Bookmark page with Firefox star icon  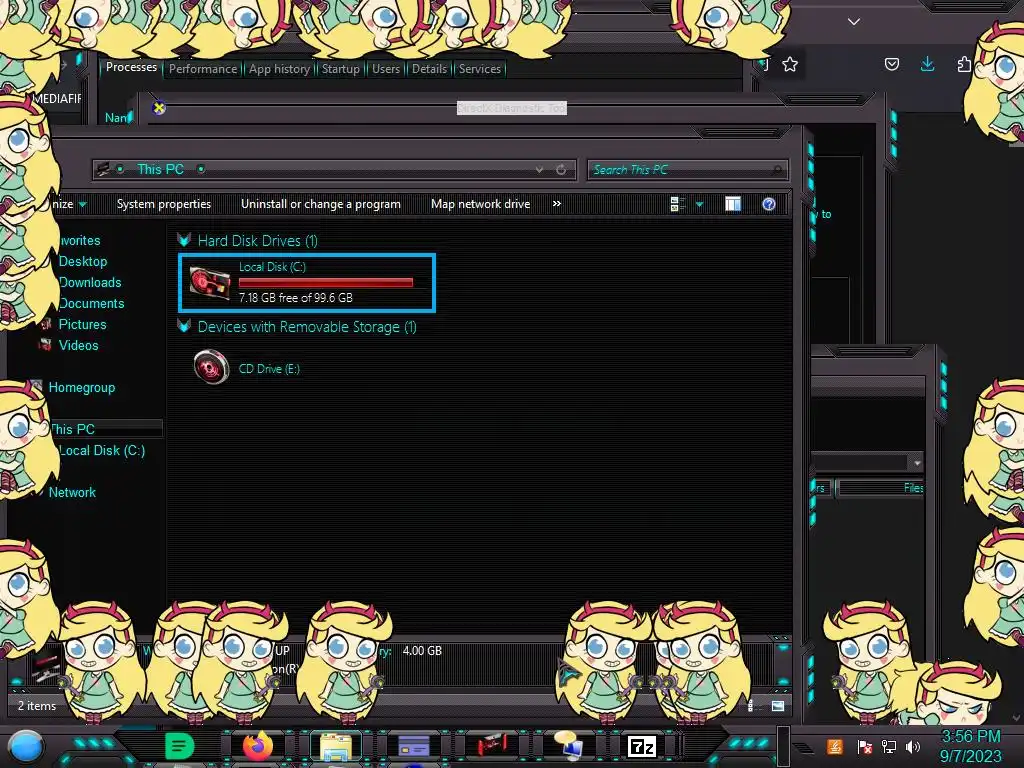click(x=790, y=64)
